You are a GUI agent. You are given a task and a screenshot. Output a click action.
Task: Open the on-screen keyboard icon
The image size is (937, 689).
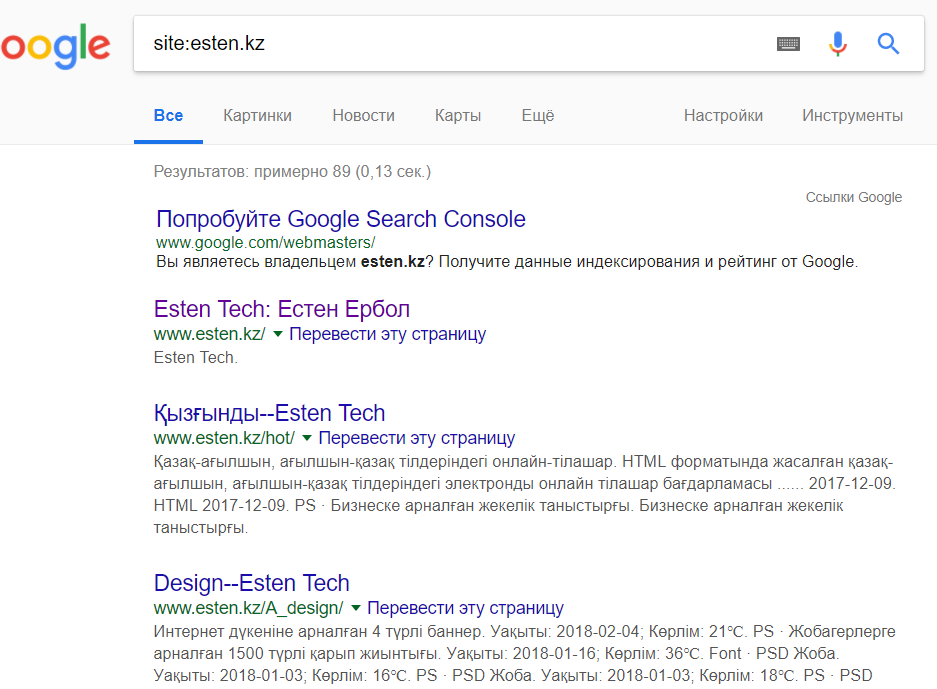(x=788, y=44)
